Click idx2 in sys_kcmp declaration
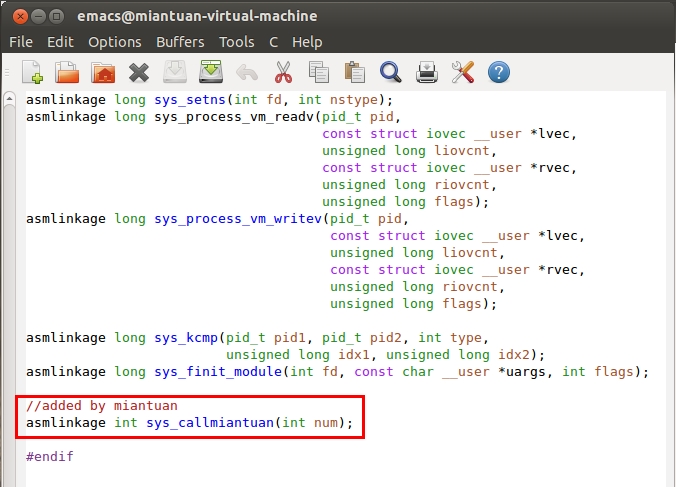This screenshot has width=676, height=487. (514, 355)
